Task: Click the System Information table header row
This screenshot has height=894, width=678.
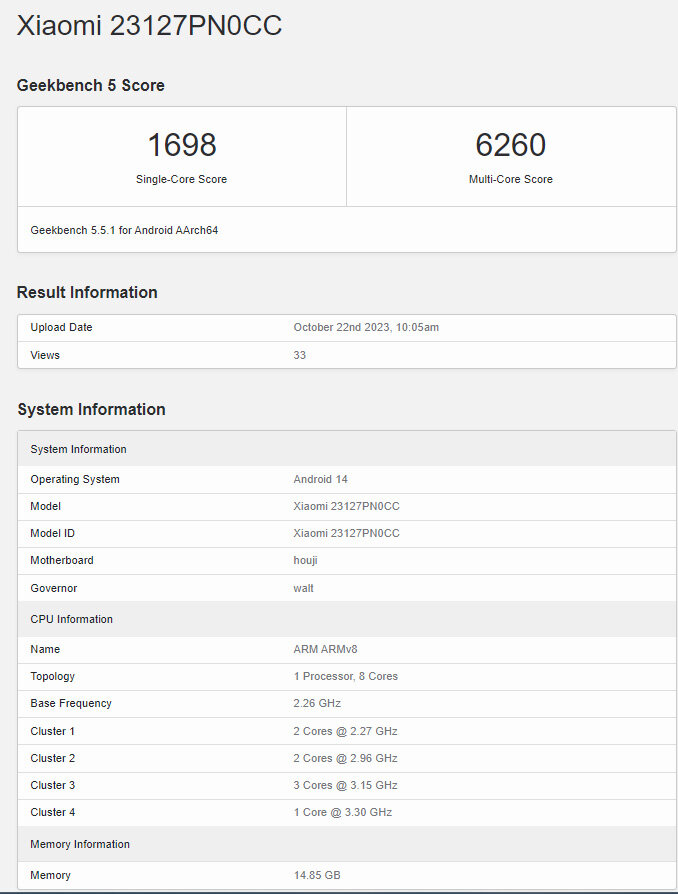Action: pos(347,449)
